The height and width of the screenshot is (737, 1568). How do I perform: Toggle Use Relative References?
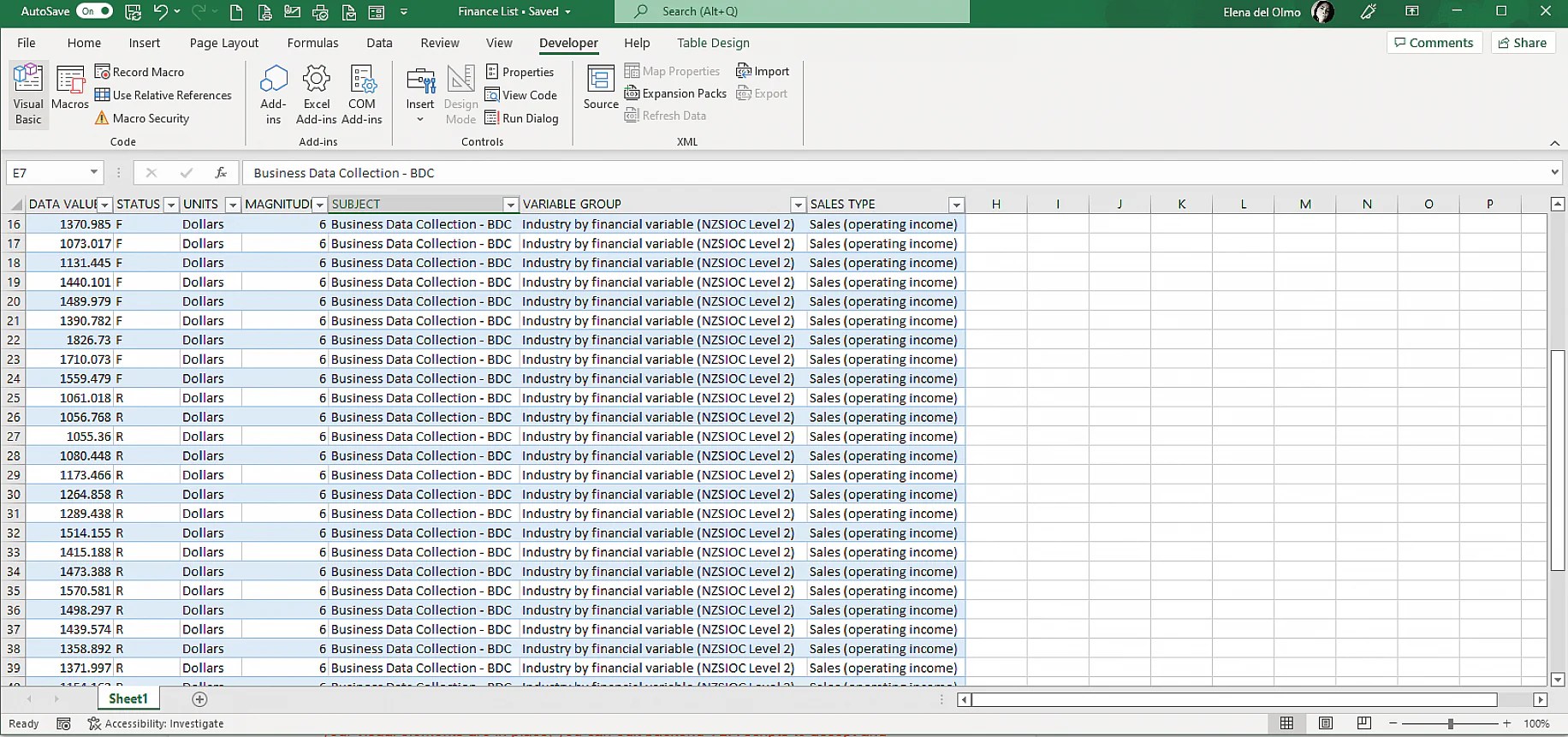pyautogui.click(x=163, y=95)
